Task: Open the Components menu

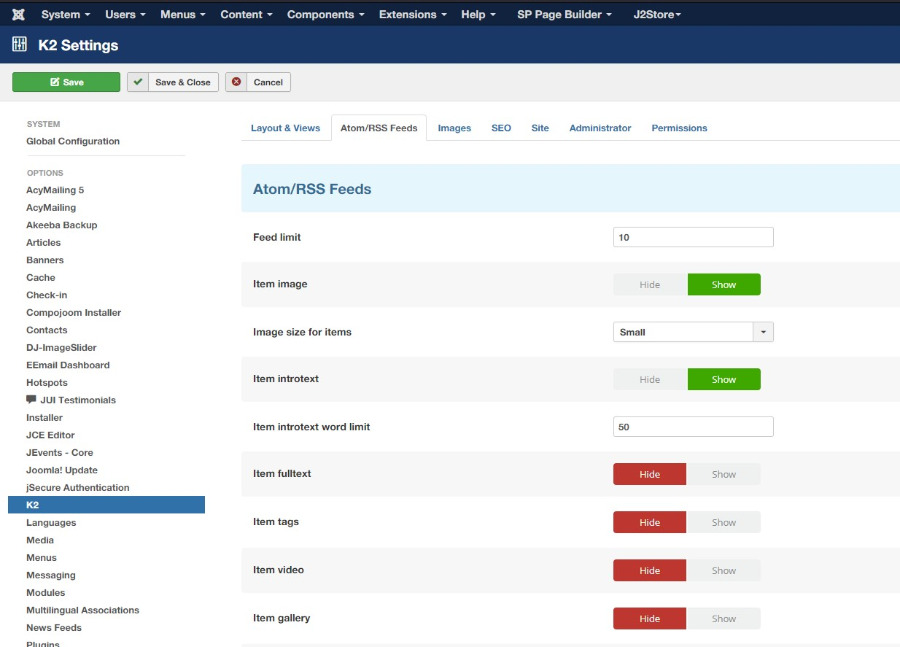Action: (325, 14)
